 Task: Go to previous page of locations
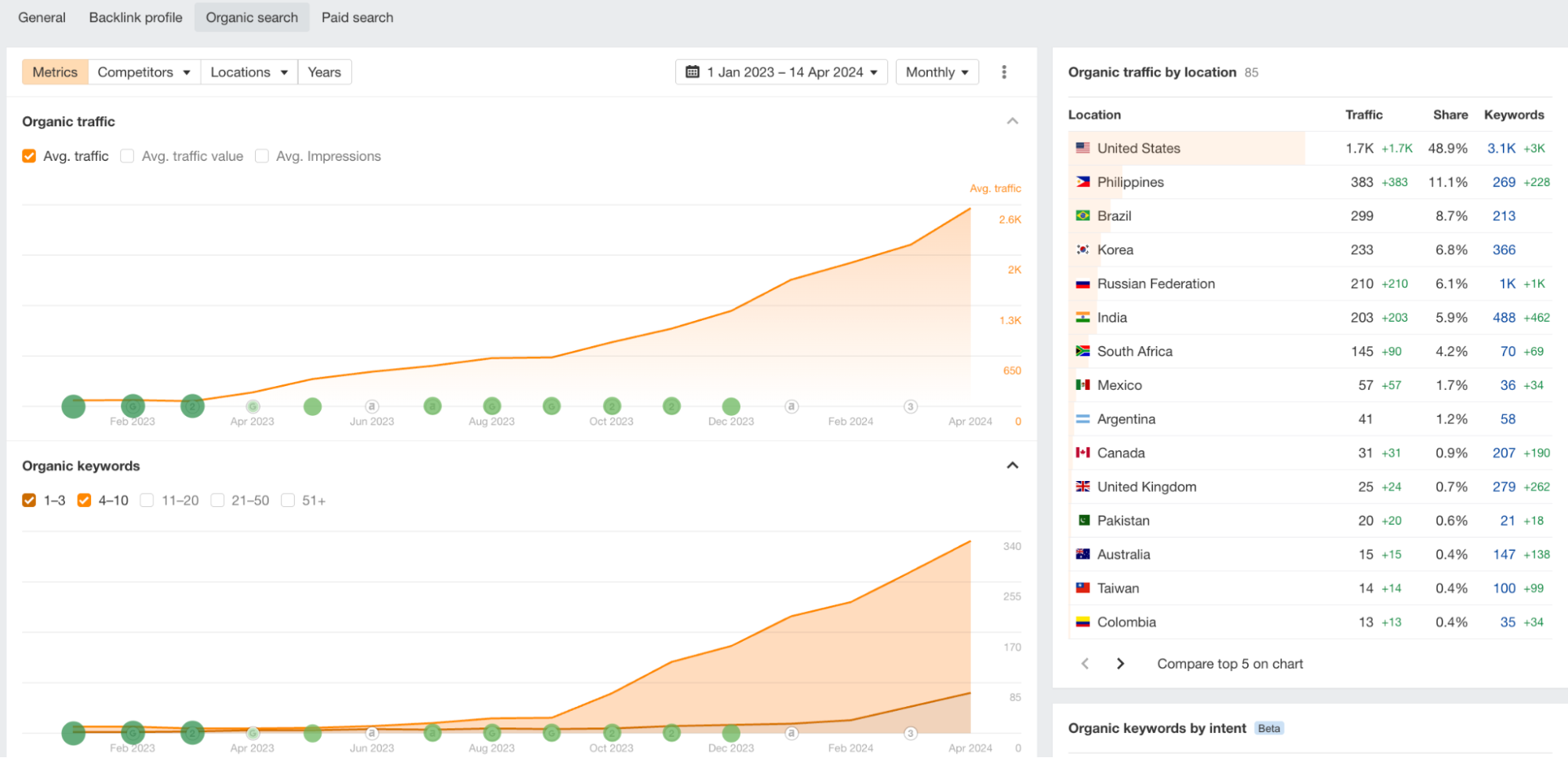(x=1085, y=664)
